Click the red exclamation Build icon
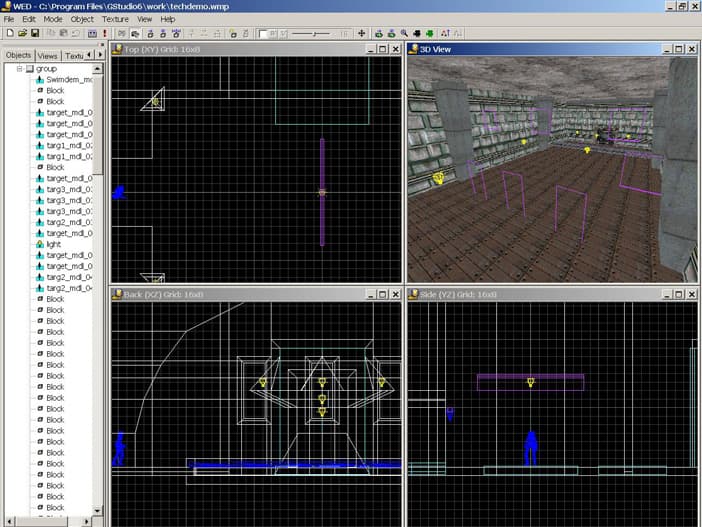 pyautogui.click(x=105, y=33)
